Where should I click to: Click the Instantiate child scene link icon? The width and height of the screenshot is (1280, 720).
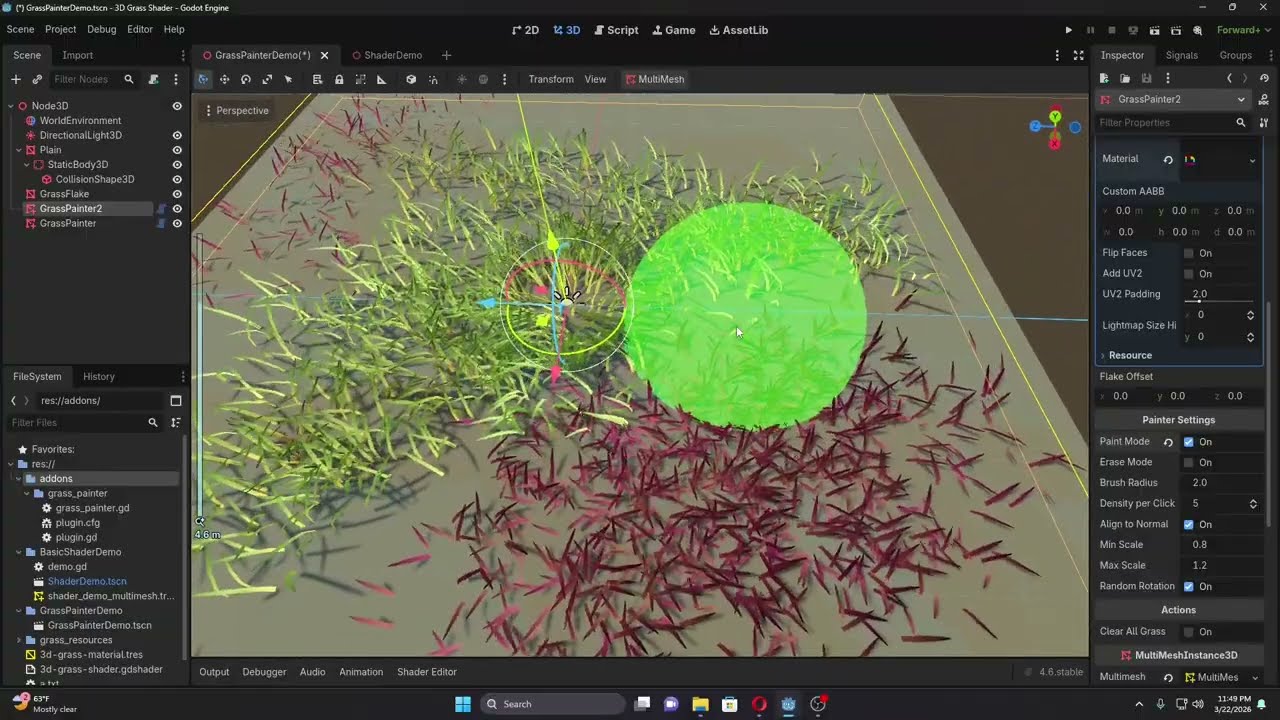pyautogui.click(x=37, y=79)
